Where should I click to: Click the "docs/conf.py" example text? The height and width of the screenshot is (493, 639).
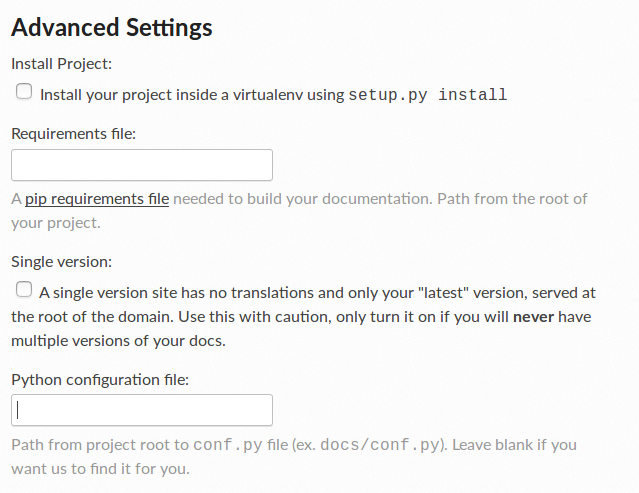[x=380, y=445]
